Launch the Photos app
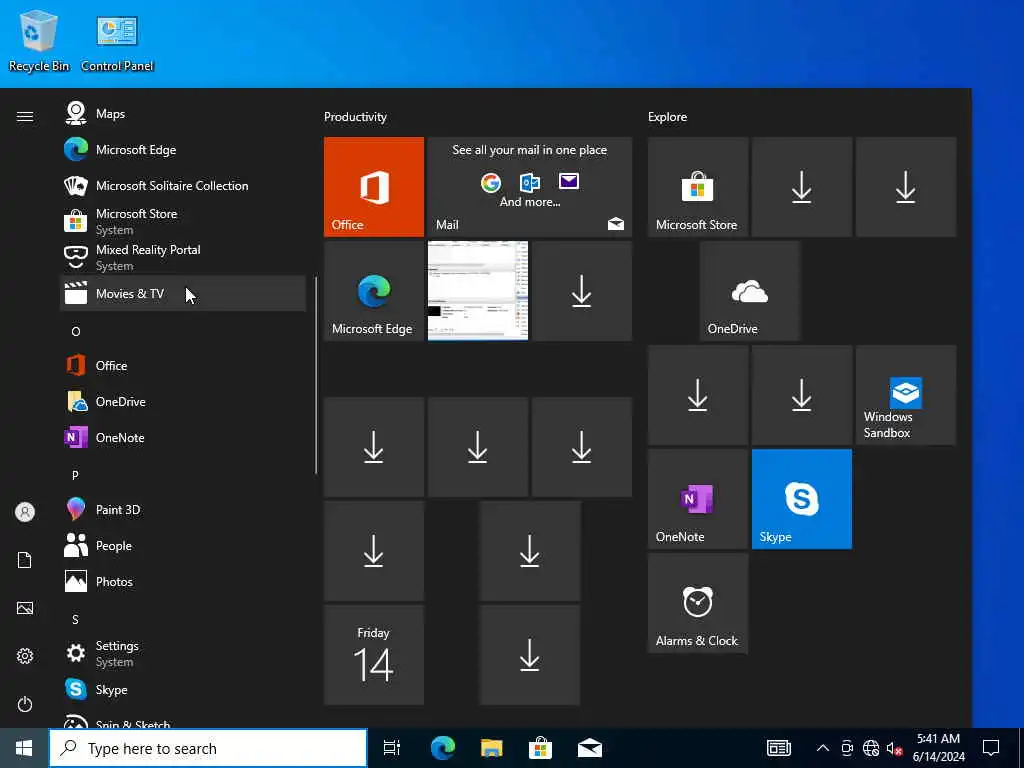The image size is (1024, 768). coord(183,581)
